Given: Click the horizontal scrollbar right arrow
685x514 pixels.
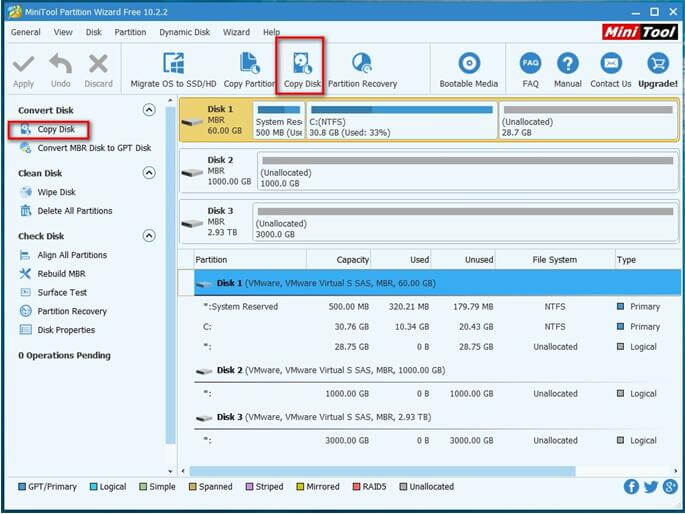Looking at the screenshot, I should tap(676, 471).
